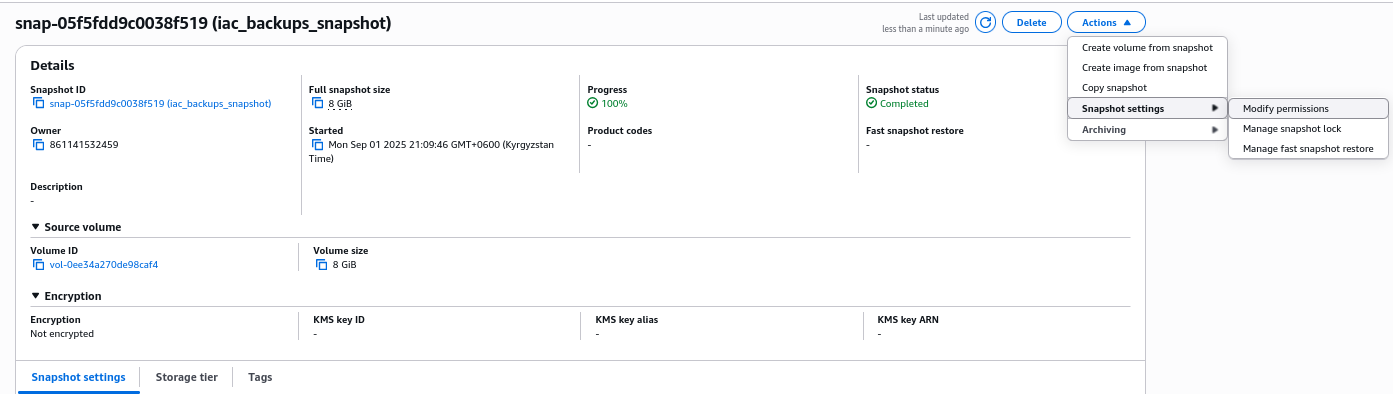Click the KMS key ARN label
Viewport: 1393px width, 394px height.
click(908, 320)
